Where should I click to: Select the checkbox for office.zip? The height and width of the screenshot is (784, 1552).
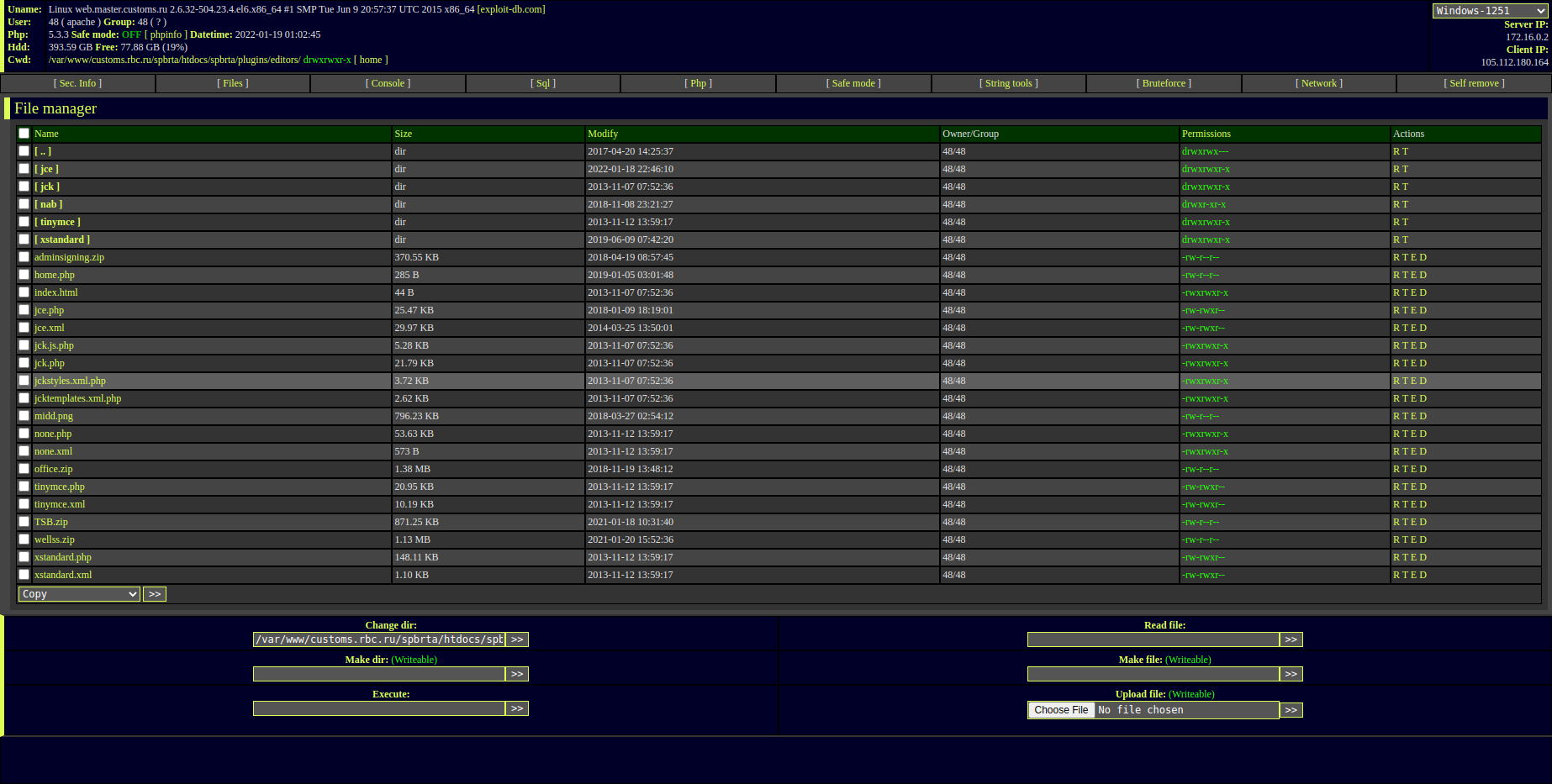[x=24, y=469]
